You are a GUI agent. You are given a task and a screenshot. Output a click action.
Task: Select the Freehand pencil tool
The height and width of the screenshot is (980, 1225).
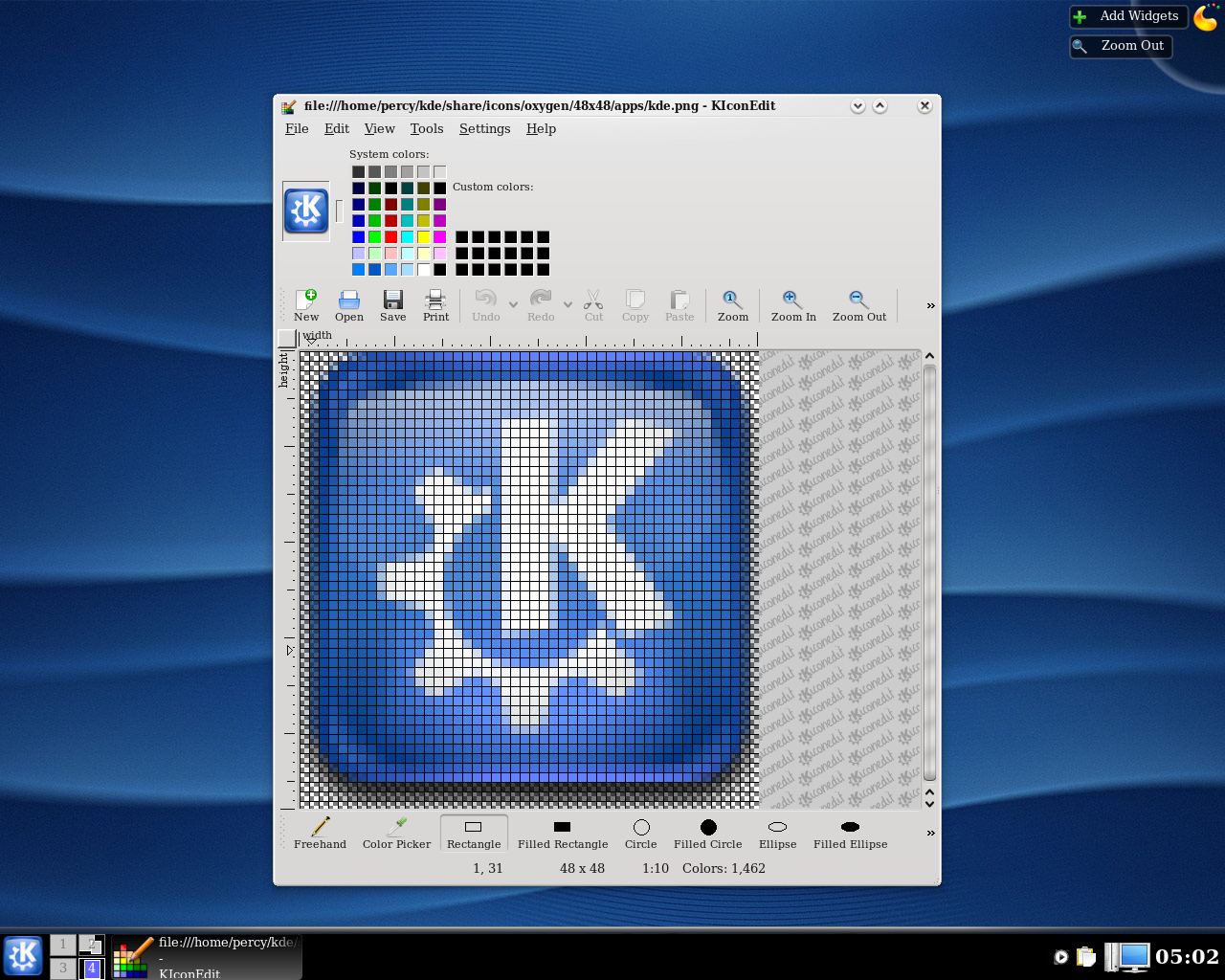click(320, 833)
